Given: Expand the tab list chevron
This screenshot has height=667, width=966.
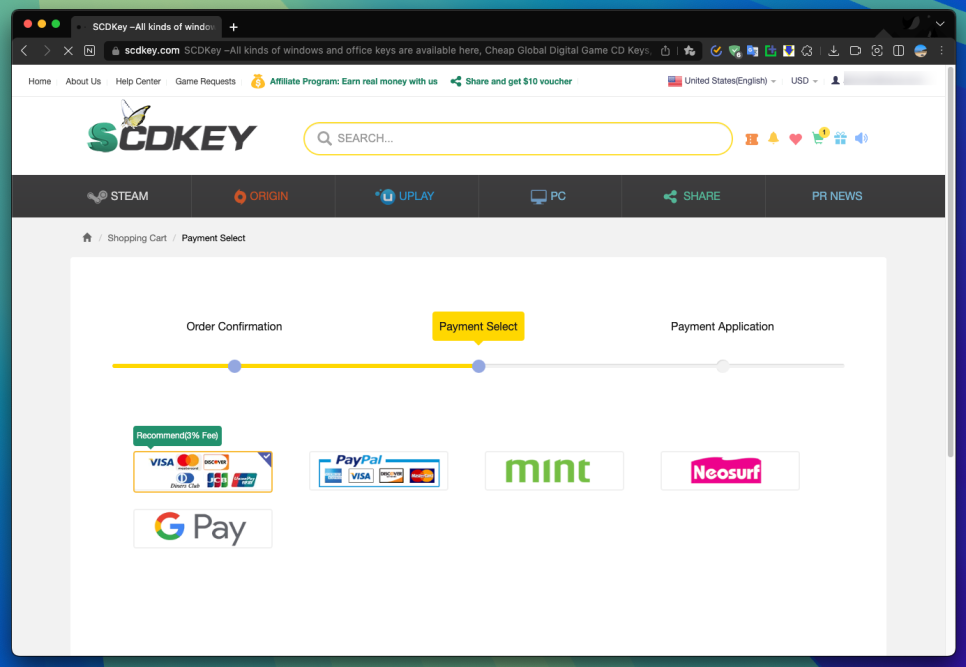Looking at the screenshot, I should pyautogui.click(x=940, y=24).
